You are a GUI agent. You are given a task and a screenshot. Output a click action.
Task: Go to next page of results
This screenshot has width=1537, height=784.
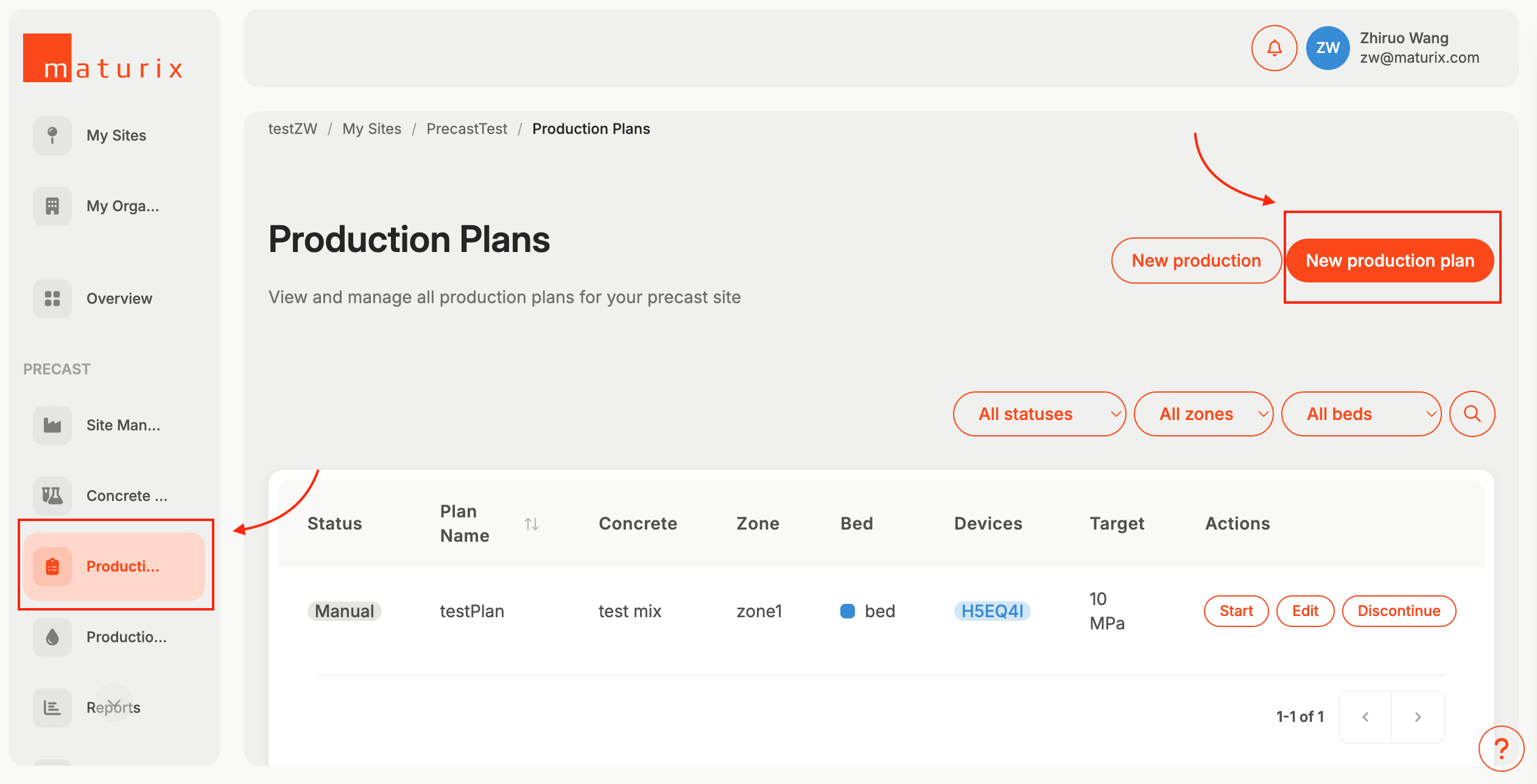[x=1418, y=716]
